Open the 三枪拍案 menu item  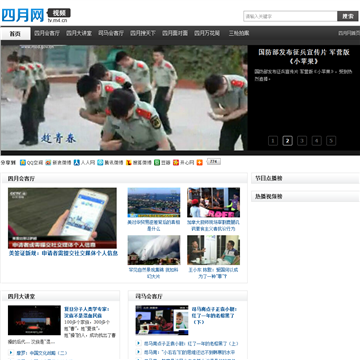[x=239, y=33]
